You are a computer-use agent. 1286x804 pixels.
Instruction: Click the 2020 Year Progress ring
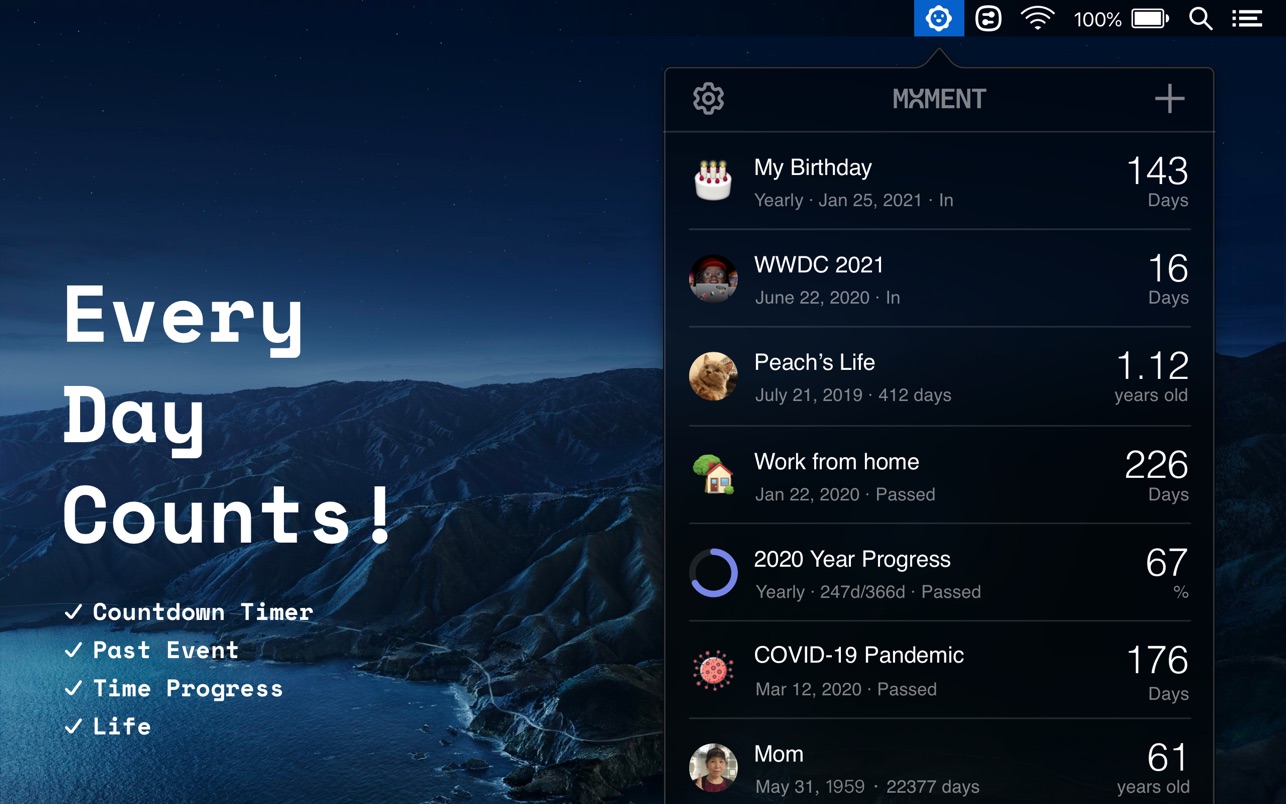point(713,573)
